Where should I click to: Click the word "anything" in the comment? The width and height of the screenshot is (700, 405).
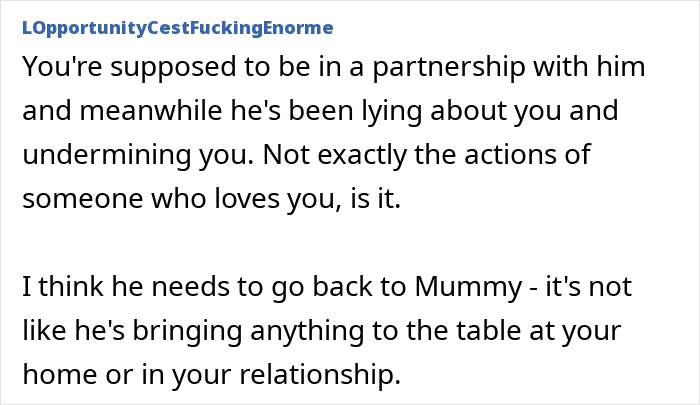pos(307,331)
